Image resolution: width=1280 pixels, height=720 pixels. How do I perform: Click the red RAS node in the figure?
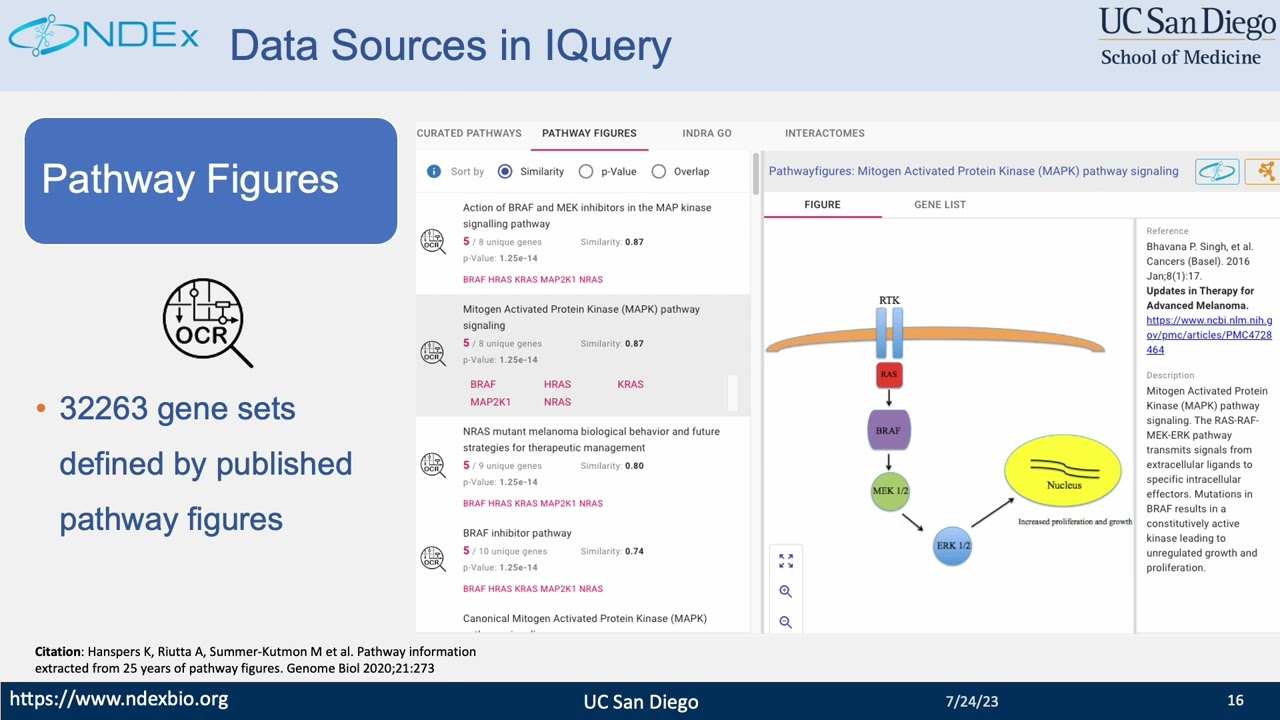tap(889, 375)
